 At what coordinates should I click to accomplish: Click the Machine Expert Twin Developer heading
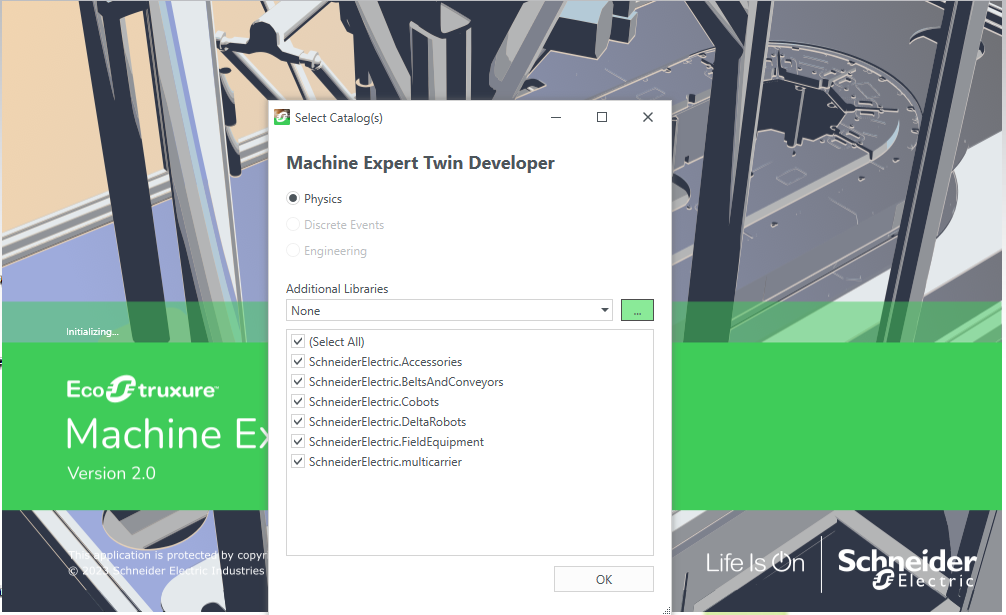point(420,163)
